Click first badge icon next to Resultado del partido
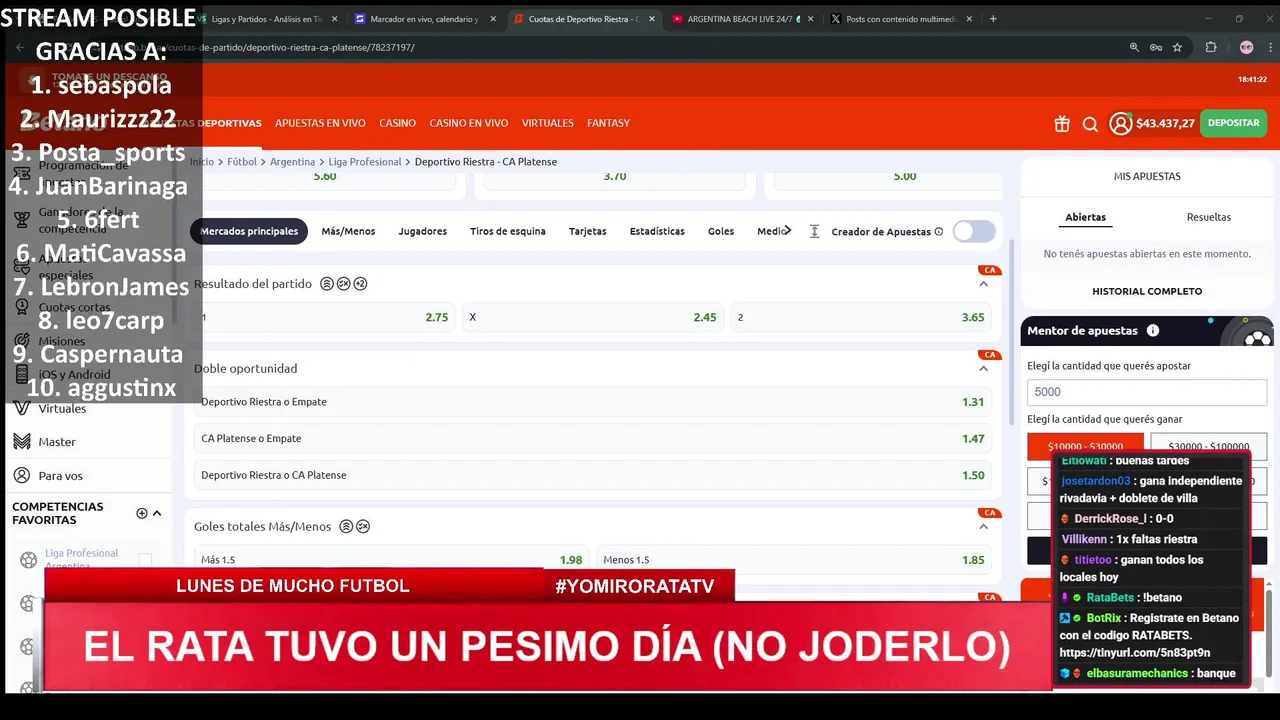Image resolution: width=1280 pixels, height=720 pixels. (326, 284)
